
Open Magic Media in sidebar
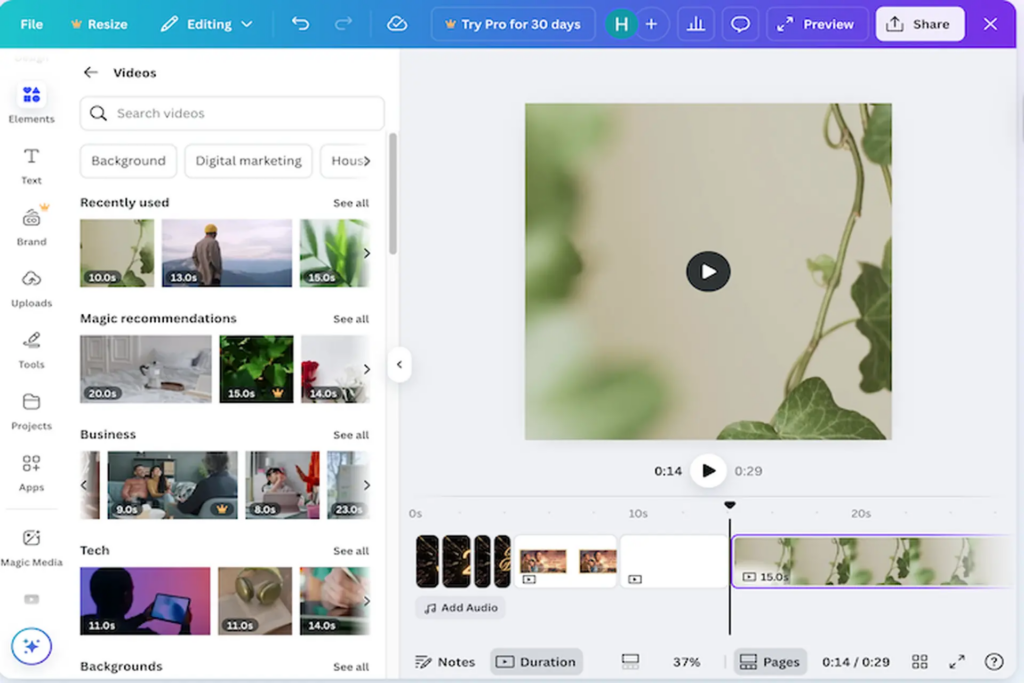point(32,546)
